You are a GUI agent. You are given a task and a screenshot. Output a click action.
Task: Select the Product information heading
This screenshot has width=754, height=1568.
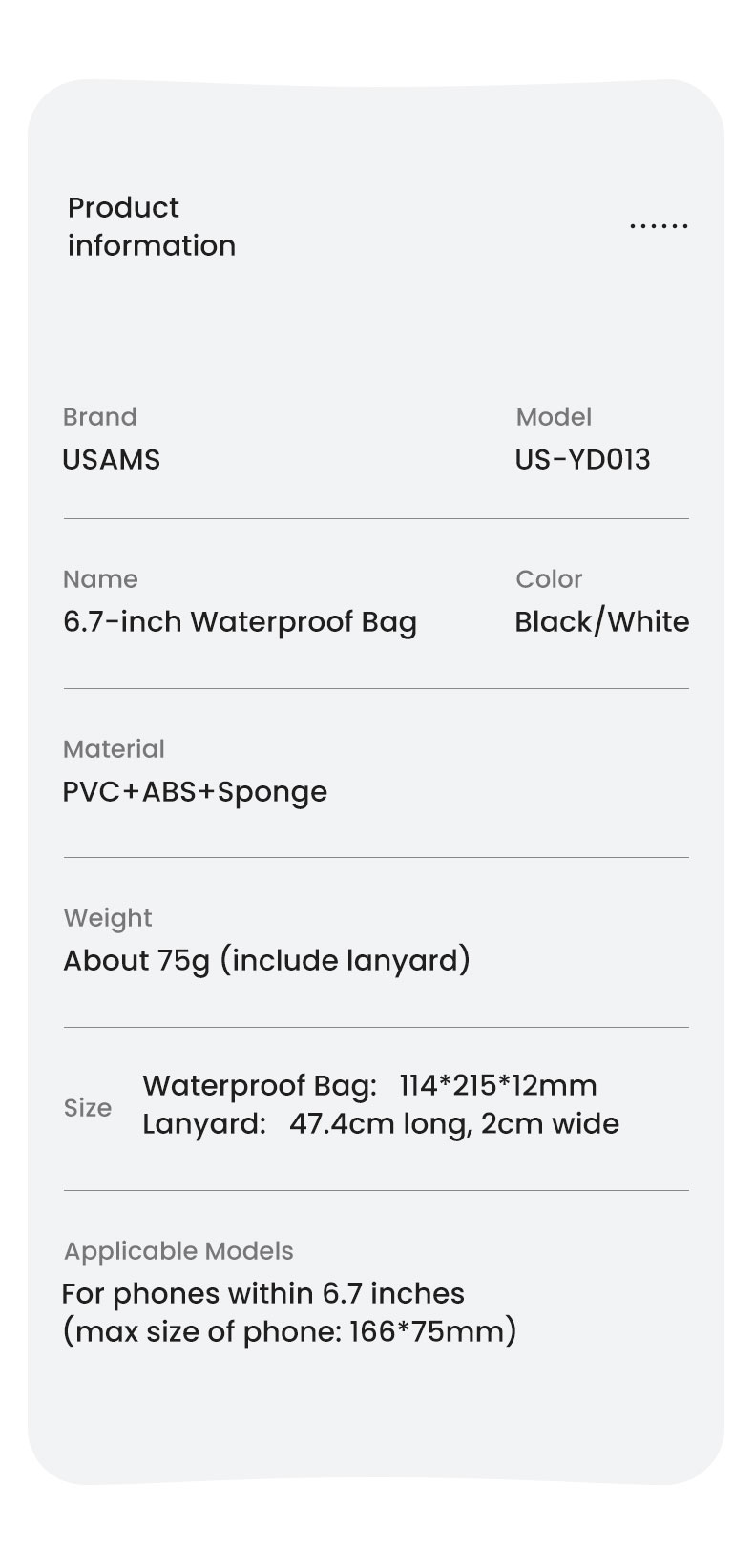(x=151, y=226)
